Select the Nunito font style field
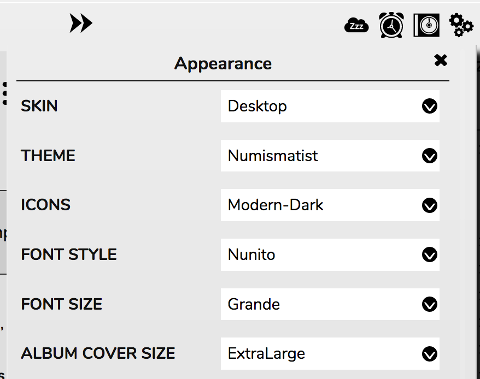The height and width of the screenshot is (379, 480). click(x=330, y=255)
